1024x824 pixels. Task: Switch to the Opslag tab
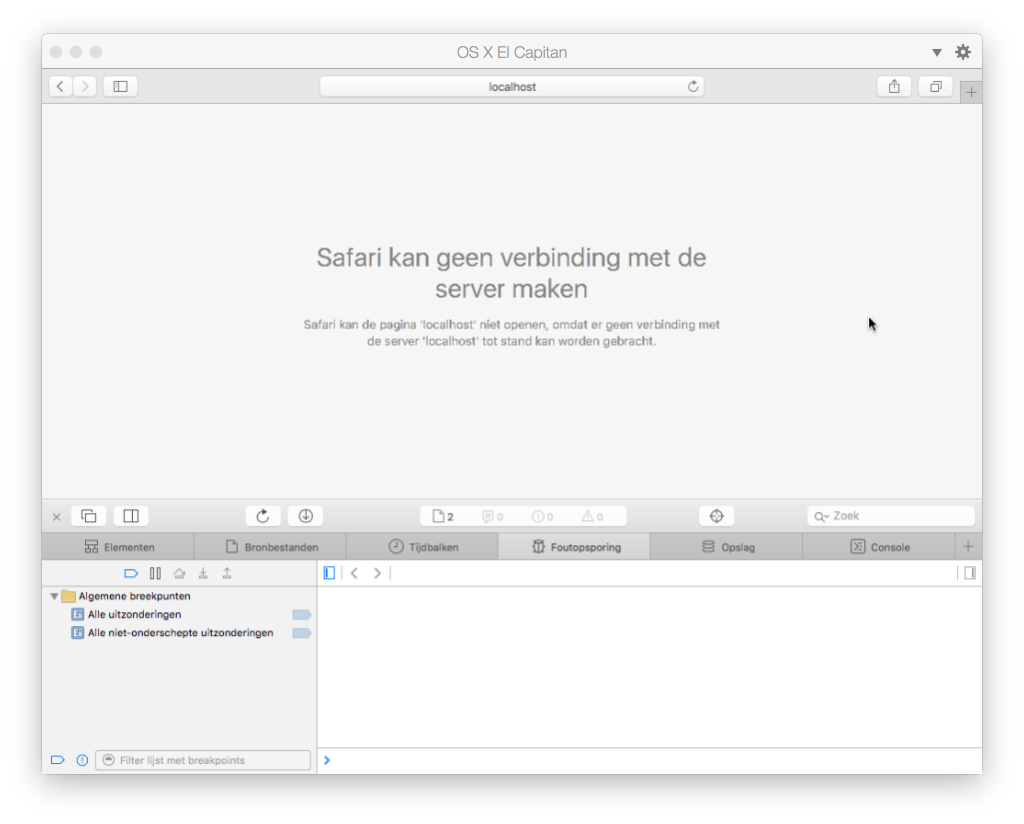coord(726,547)
